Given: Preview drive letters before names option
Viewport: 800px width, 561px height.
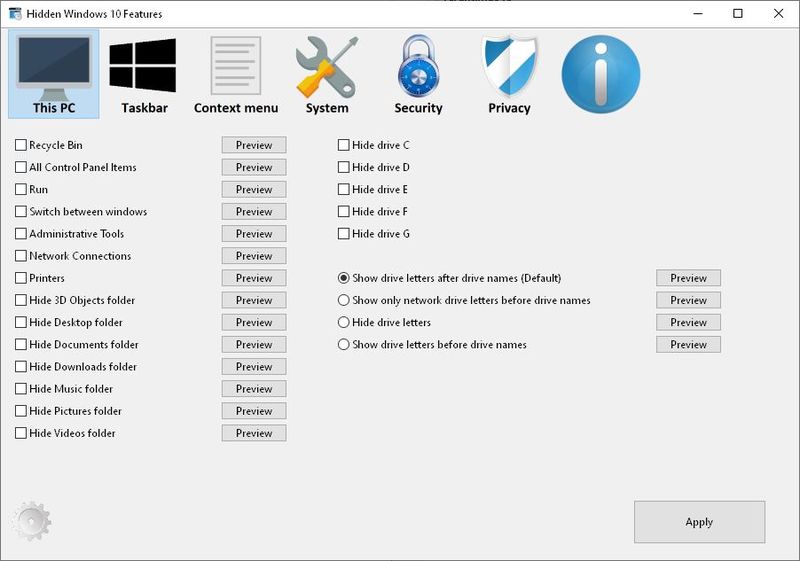Looking at the screenshot, I should [688, 345].
